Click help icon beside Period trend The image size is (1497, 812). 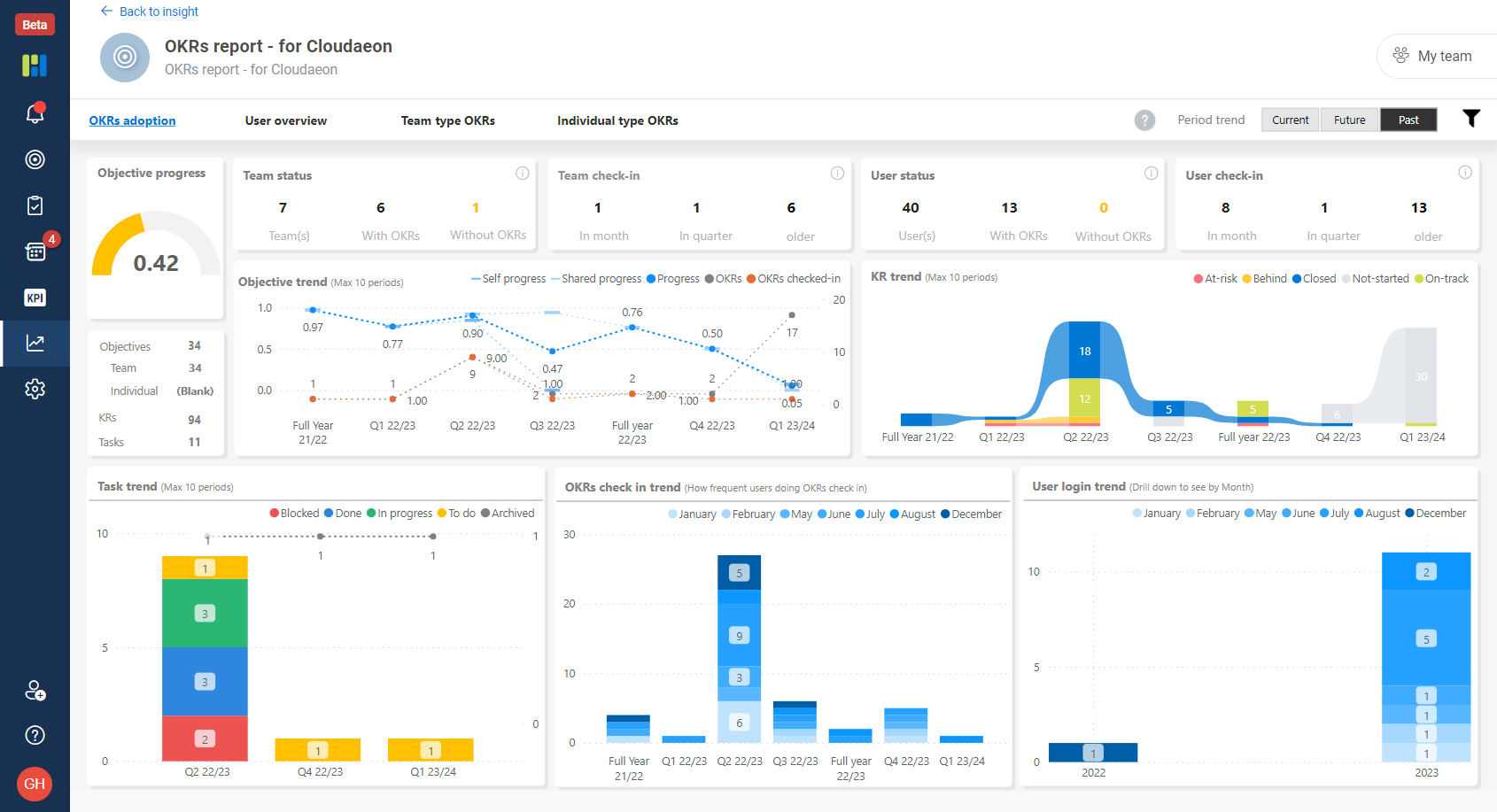[1144, 120]
